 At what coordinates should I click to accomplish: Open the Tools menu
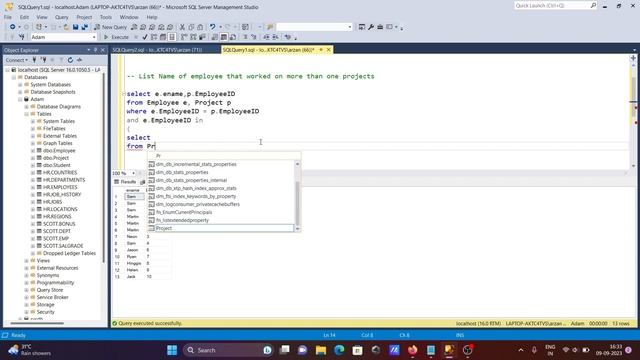click(106, 17)
